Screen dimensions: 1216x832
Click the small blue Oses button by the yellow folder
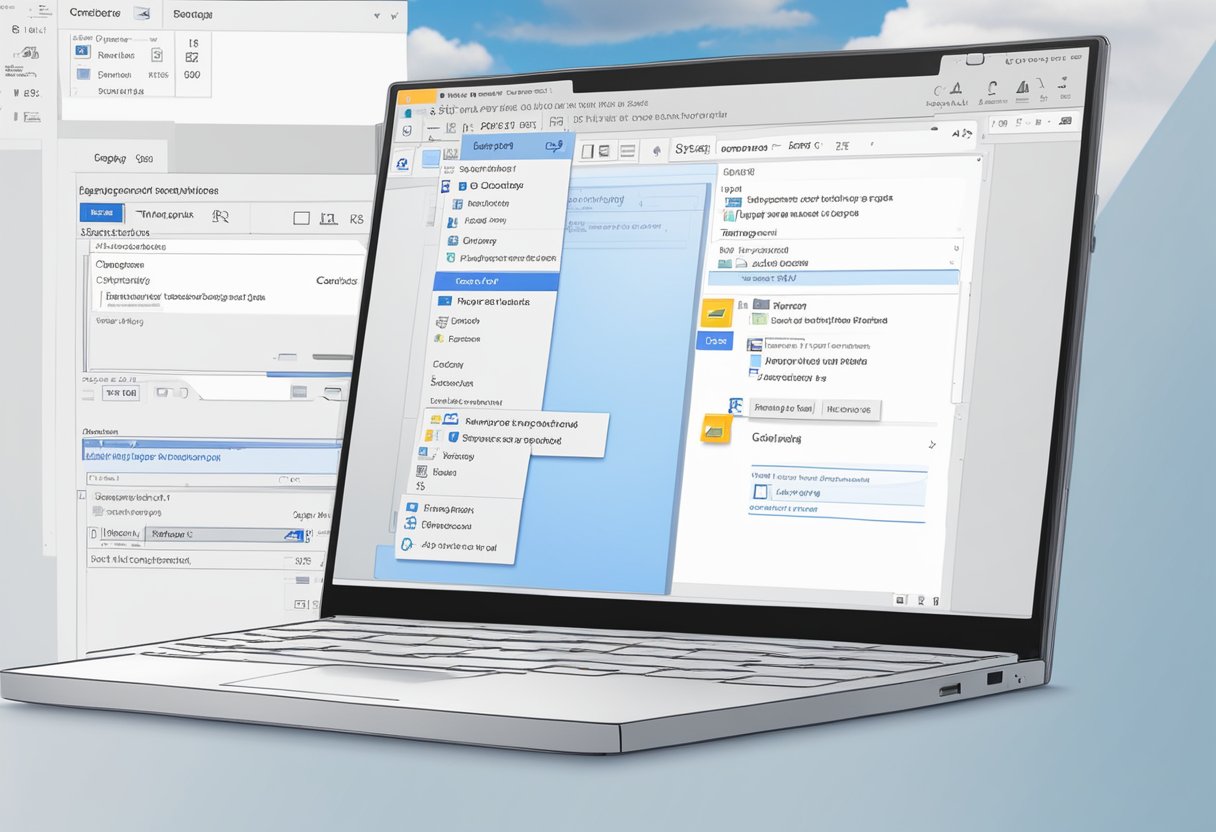tap(714, 340)
